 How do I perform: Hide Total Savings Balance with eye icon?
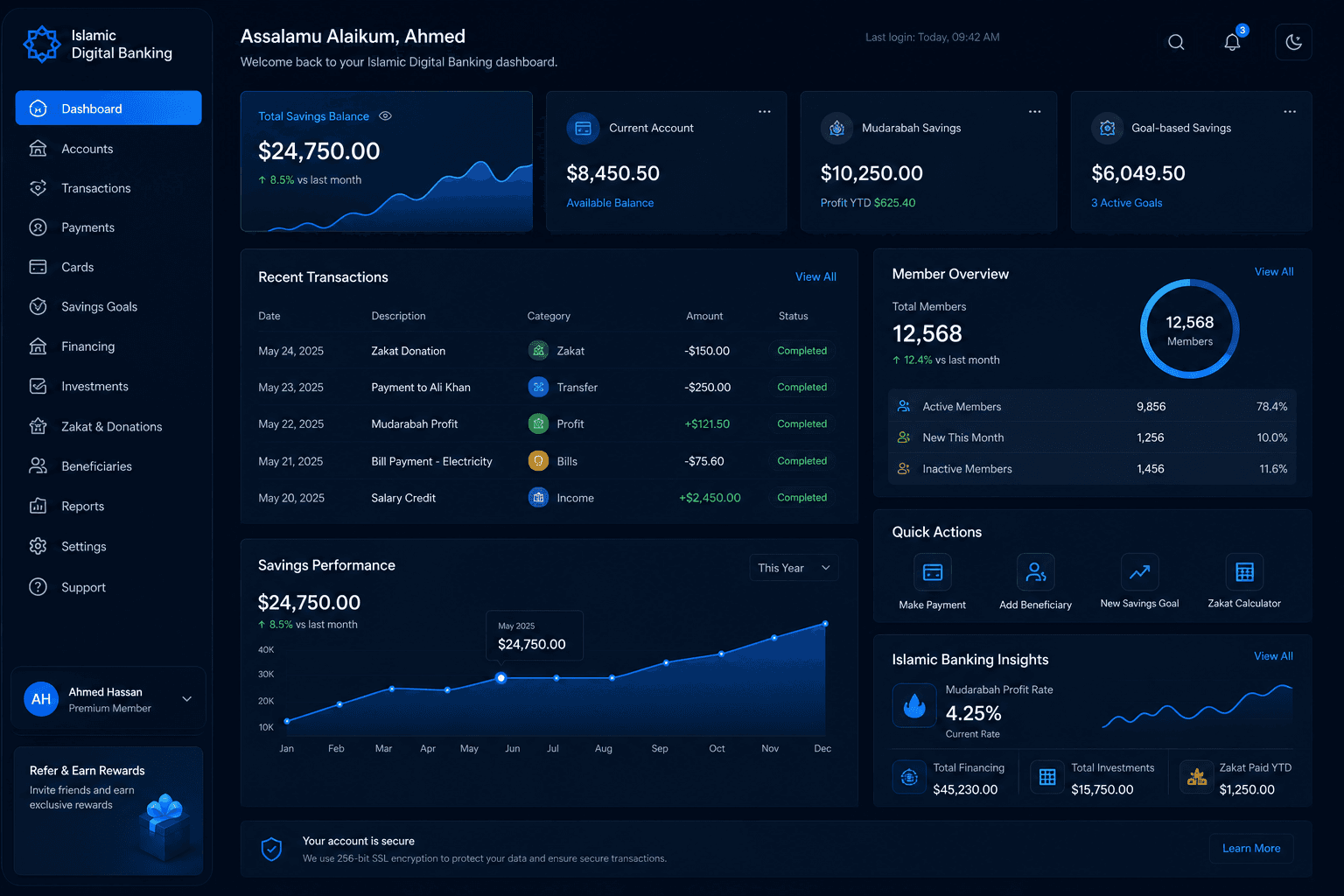[385, 115]
